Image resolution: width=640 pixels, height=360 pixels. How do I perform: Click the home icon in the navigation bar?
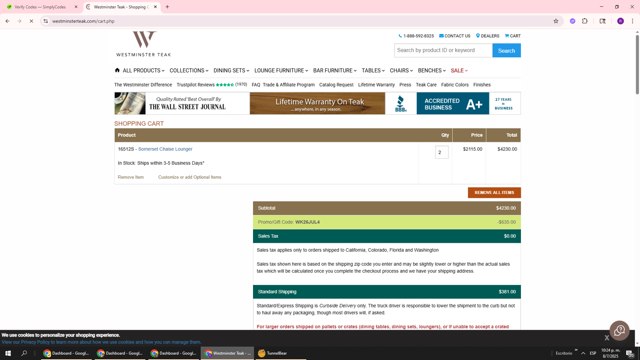click(117, 70)
